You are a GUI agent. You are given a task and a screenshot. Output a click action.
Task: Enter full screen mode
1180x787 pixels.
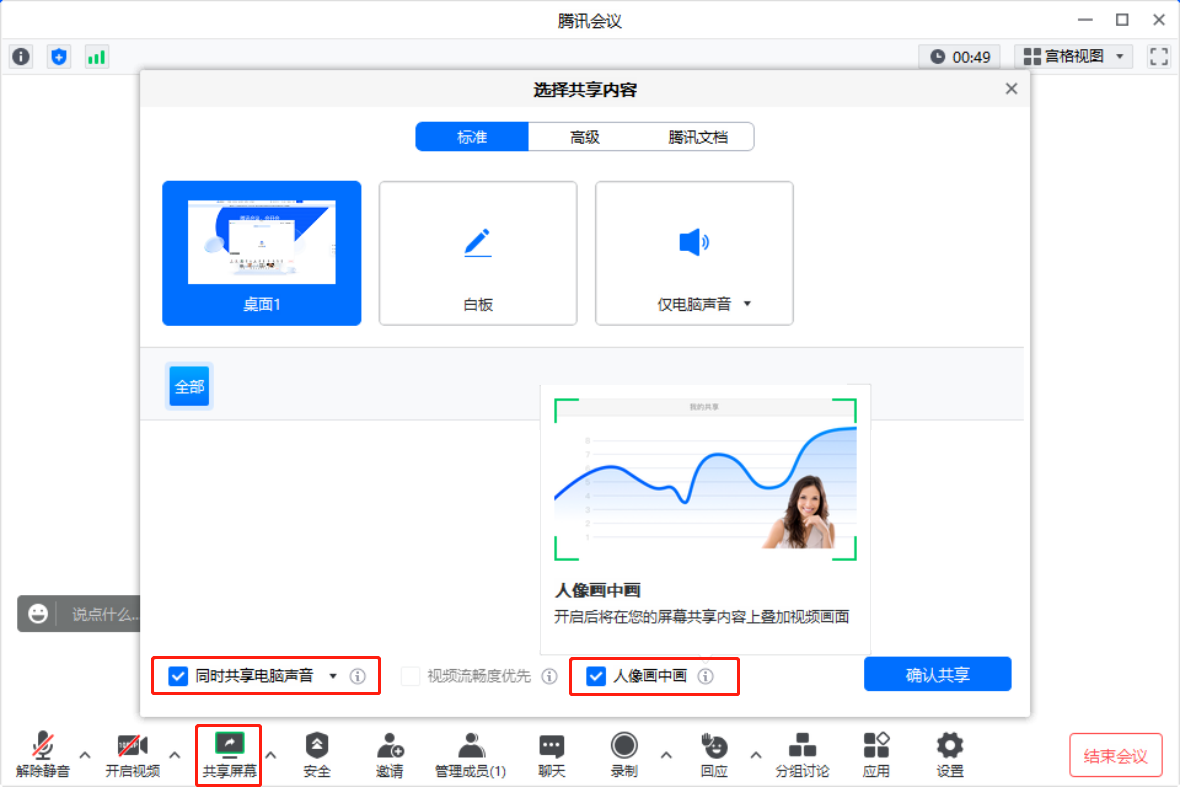point(1159,56)
